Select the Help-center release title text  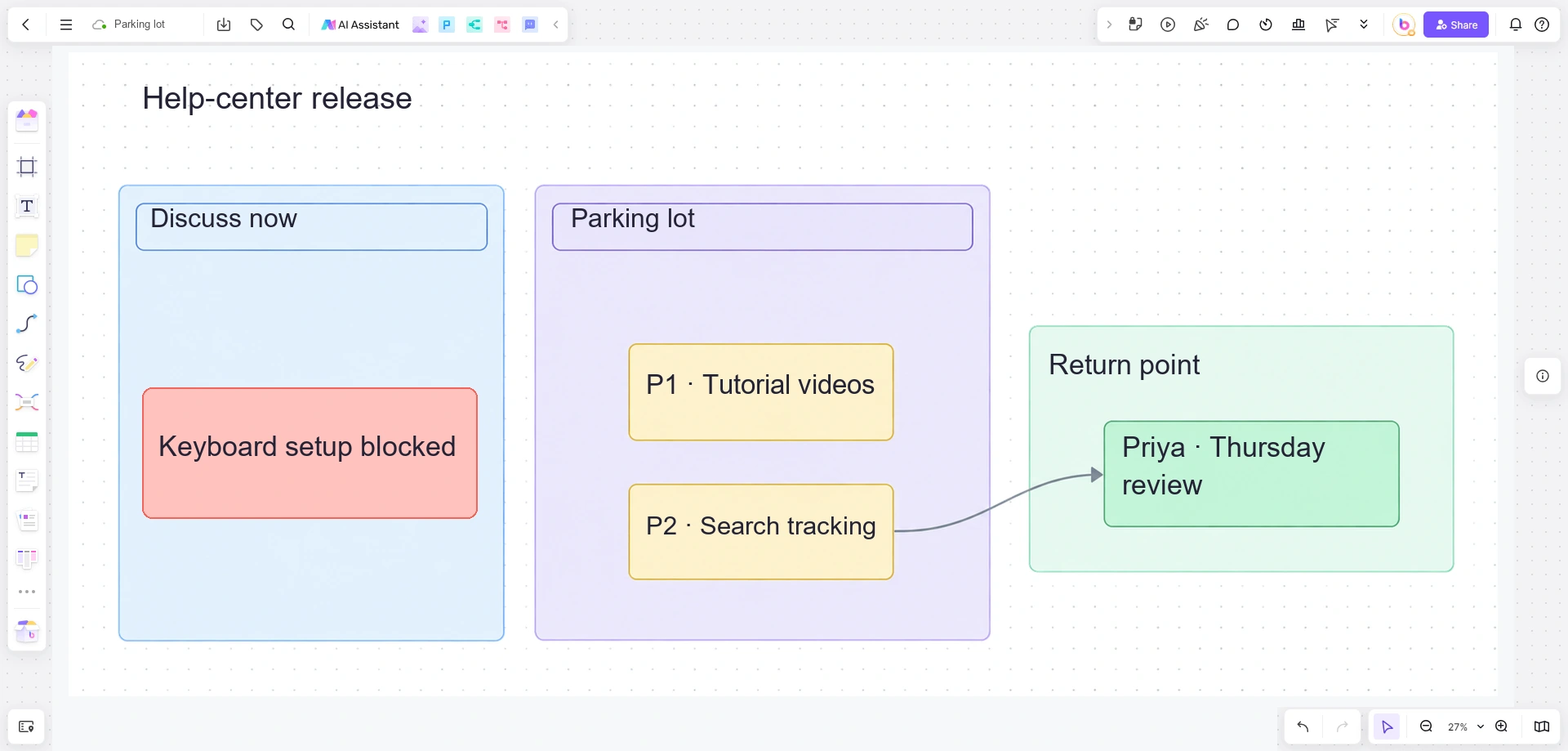(x=277, y=98)
